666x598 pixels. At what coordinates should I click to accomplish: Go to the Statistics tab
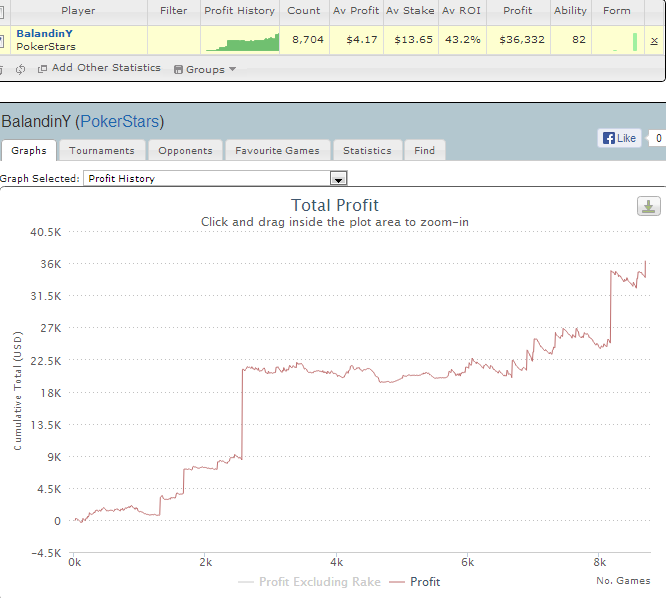pyautogui.click(x=367, y=150)
